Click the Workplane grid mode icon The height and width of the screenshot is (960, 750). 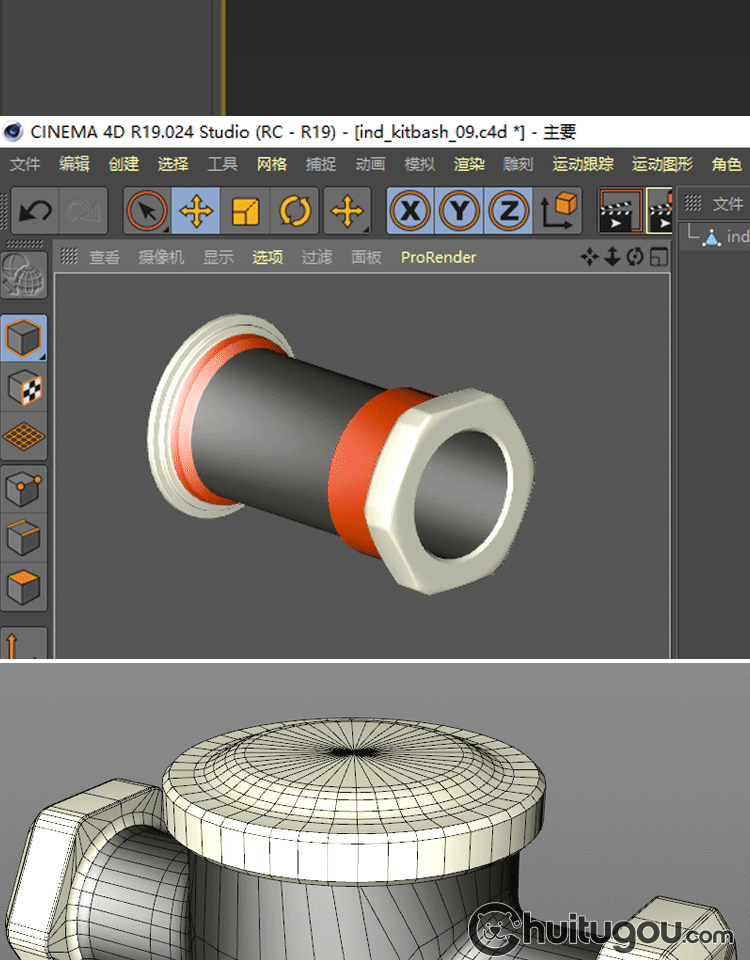pos(23,436)
